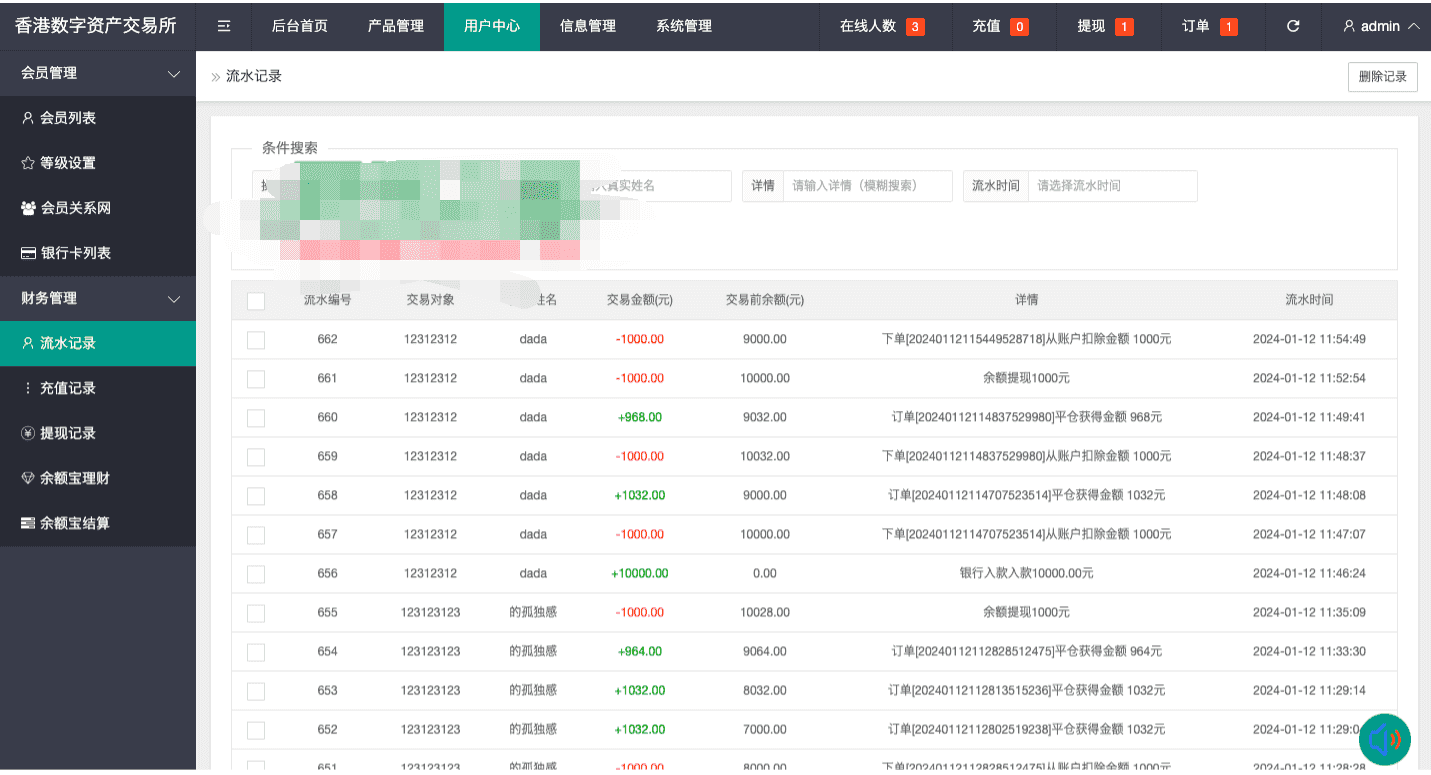Check the box for record 656
Screen dimensions: 1431x775
(256, 574)
